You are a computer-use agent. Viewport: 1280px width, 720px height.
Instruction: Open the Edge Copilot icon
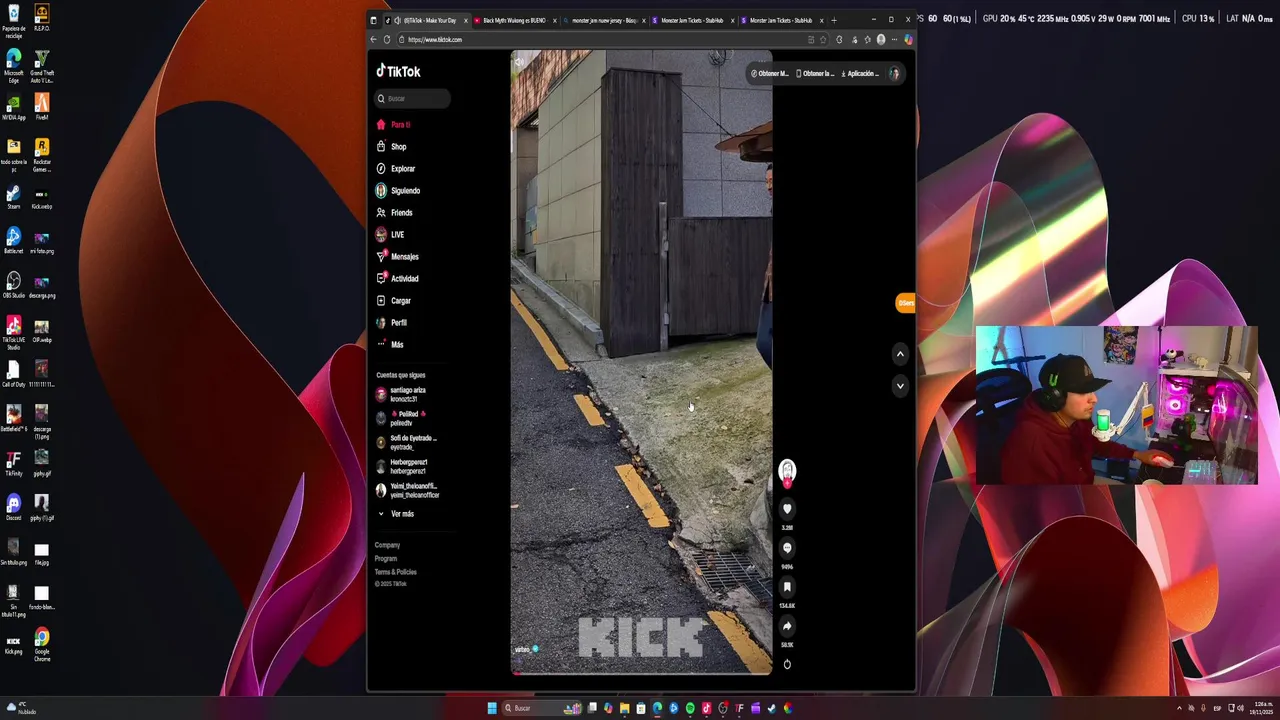coord(908,39)
